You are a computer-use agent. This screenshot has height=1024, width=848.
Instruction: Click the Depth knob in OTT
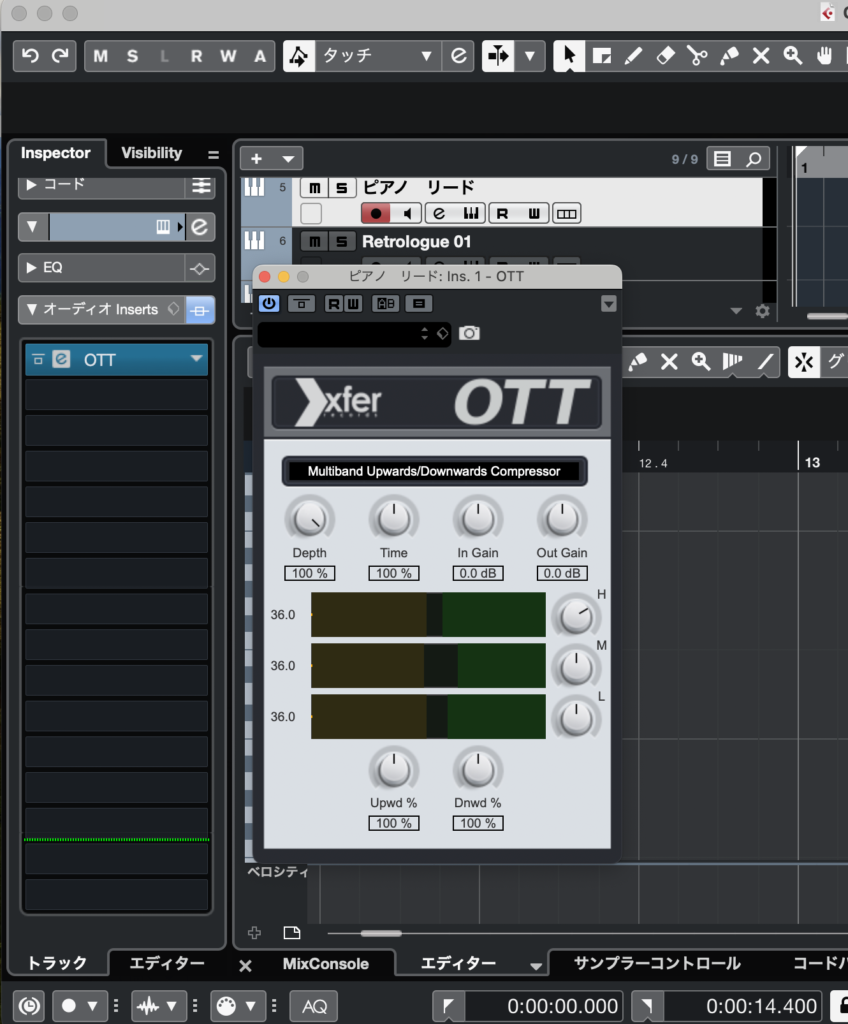[309, 518]
